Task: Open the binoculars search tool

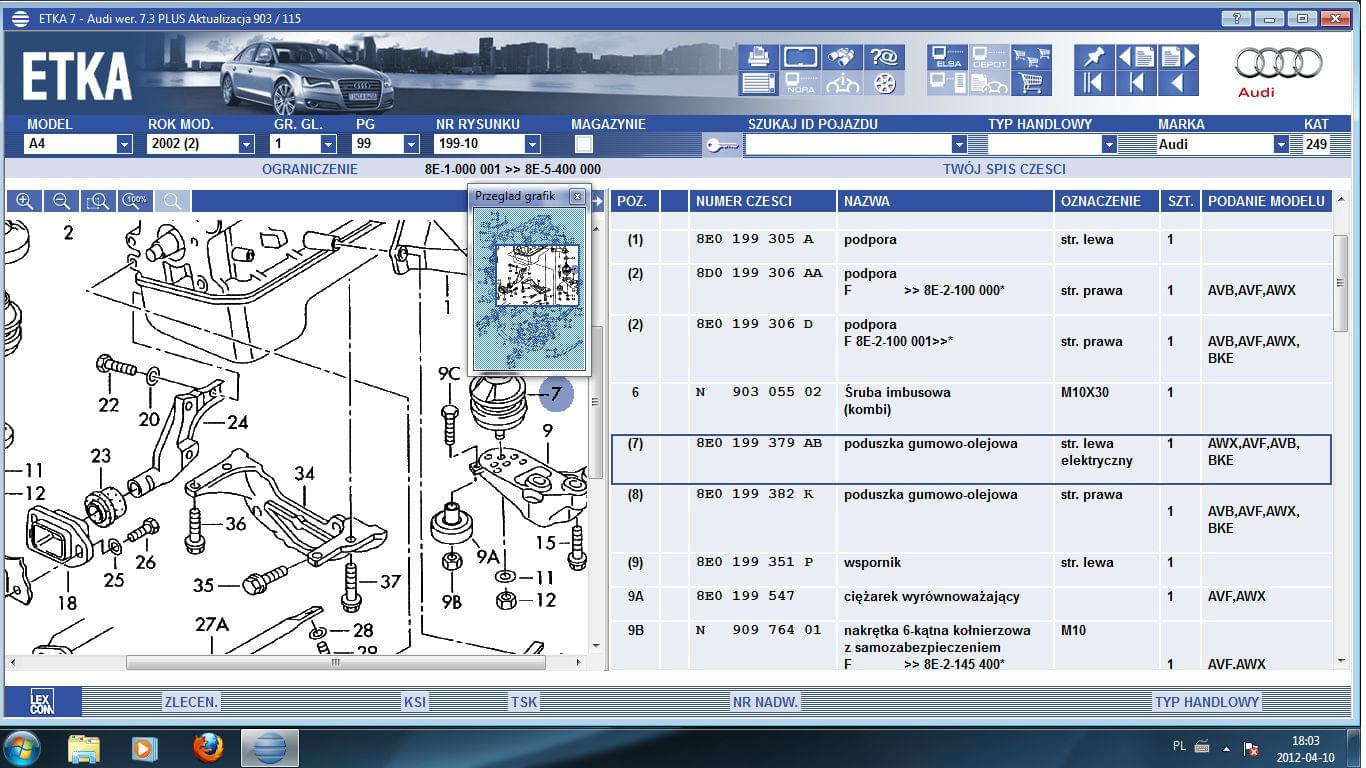Action: 844,57
